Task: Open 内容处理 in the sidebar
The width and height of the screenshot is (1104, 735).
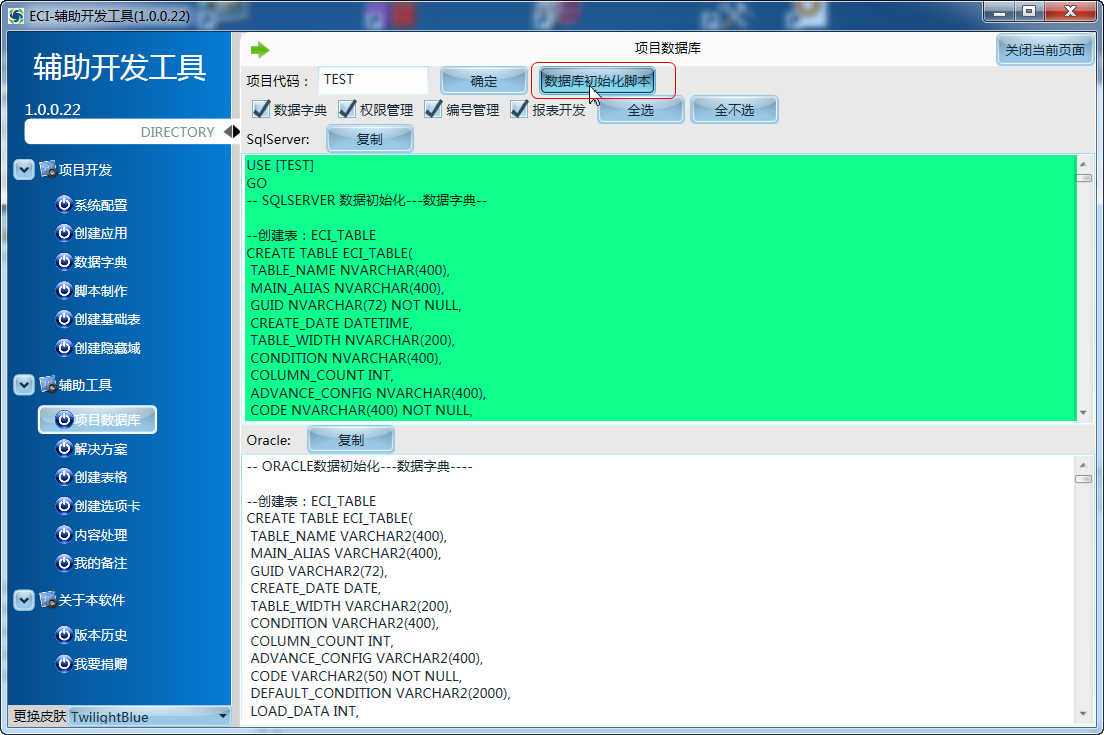Action: [100, 535]
